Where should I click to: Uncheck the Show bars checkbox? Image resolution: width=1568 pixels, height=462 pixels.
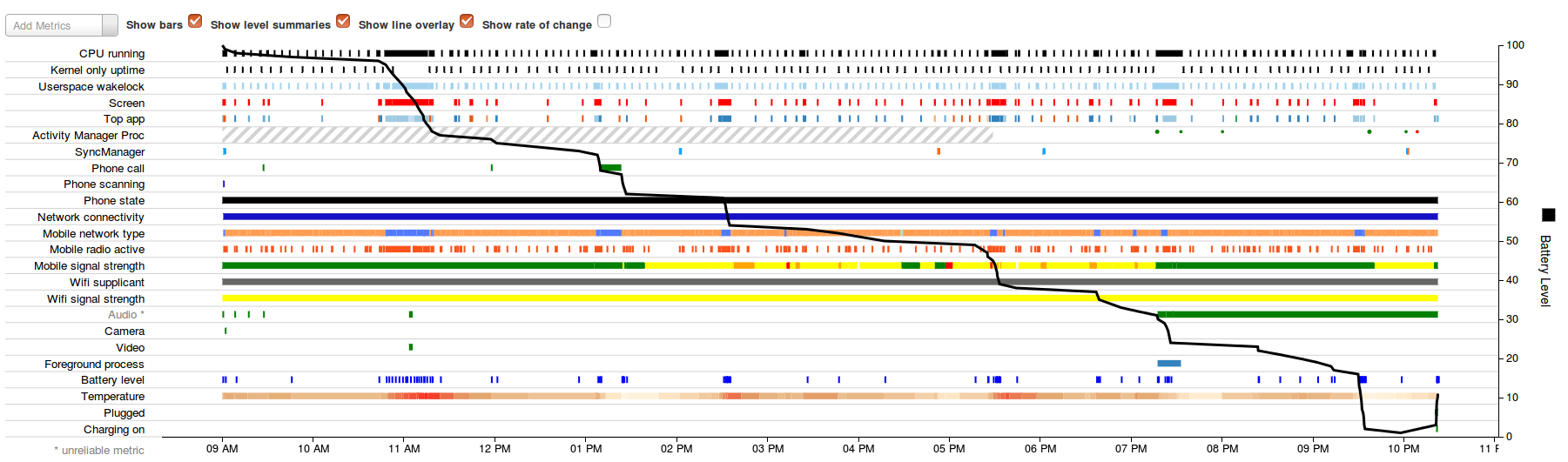point(195,21)
